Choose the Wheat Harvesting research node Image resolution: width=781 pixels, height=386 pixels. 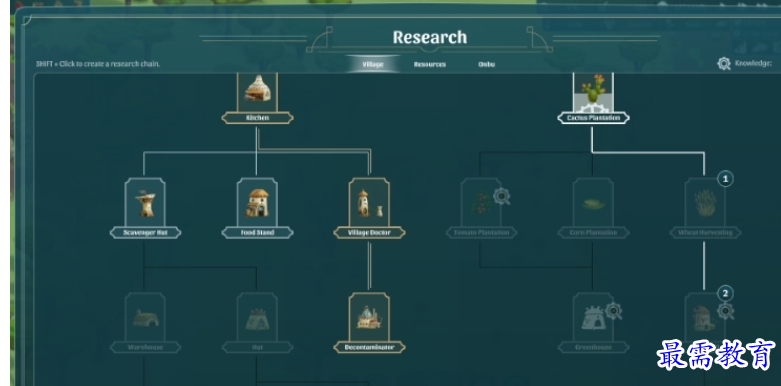[705, 208]
